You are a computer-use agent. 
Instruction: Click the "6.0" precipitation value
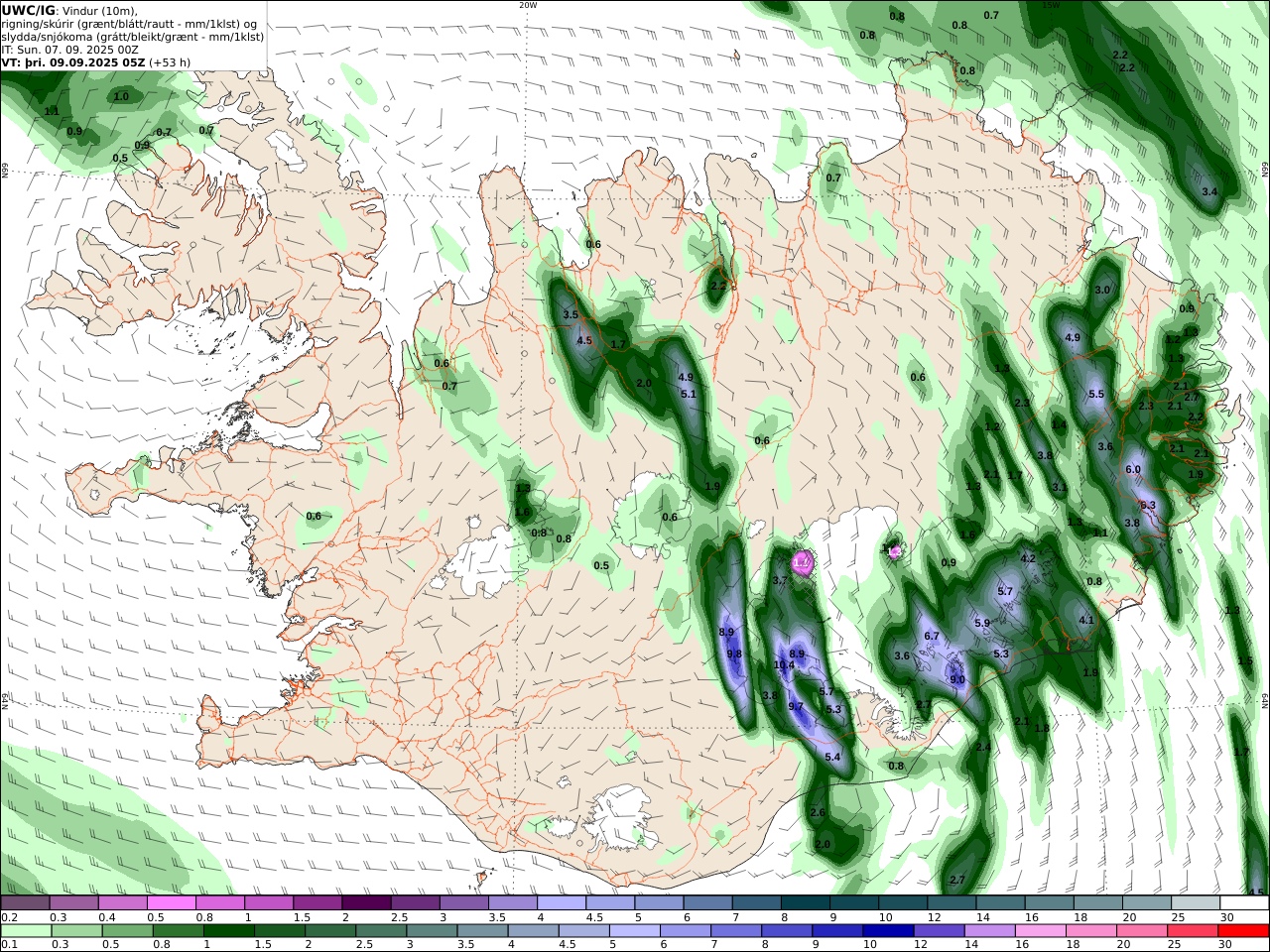[1133, 469]
